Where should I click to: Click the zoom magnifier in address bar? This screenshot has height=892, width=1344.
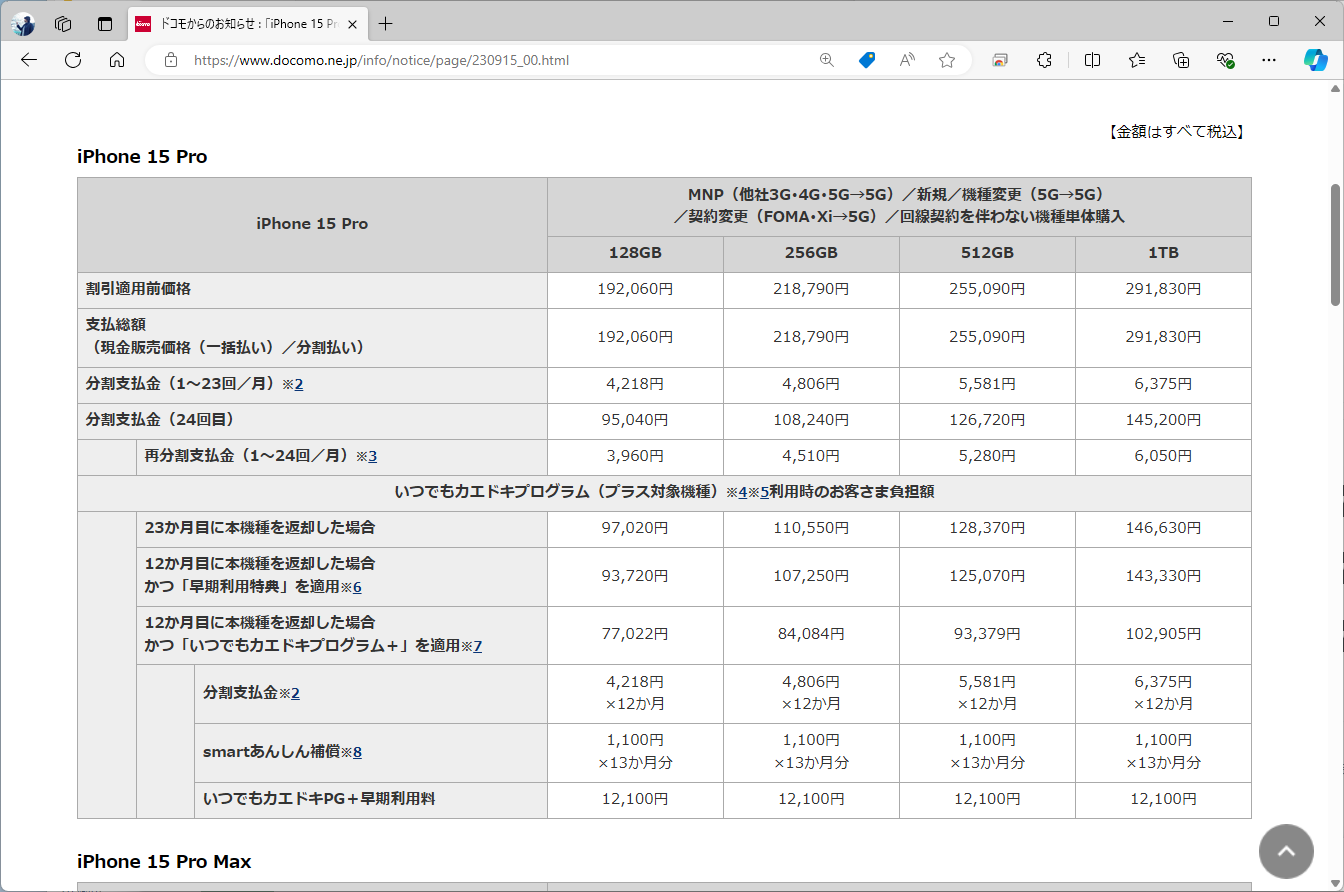coord(826,60)
